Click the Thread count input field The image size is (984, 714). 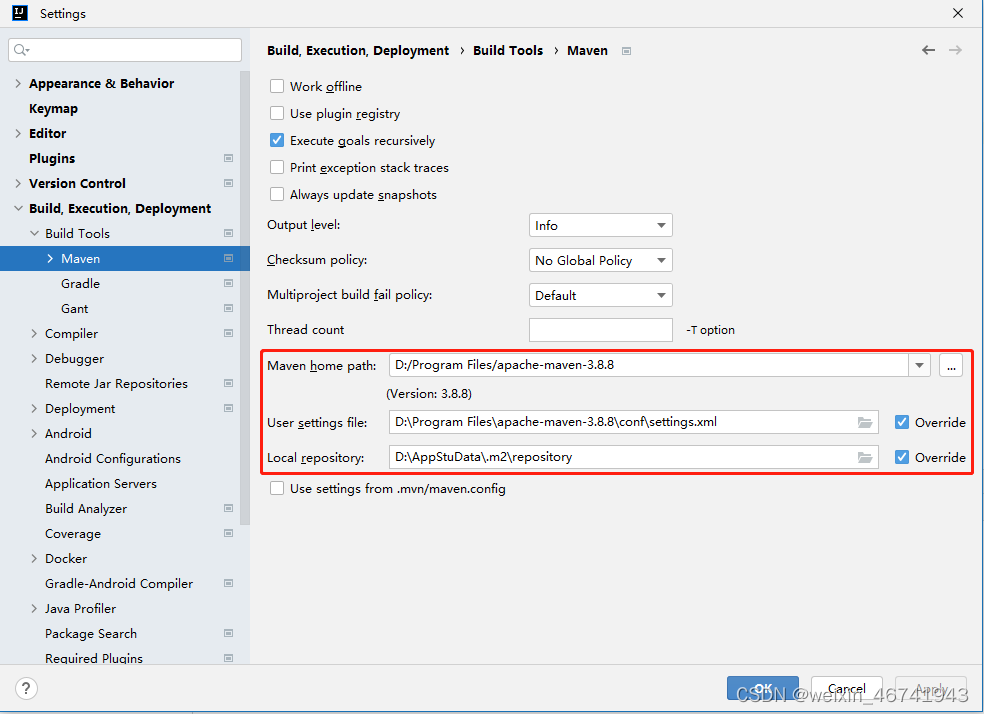[601, 330]
